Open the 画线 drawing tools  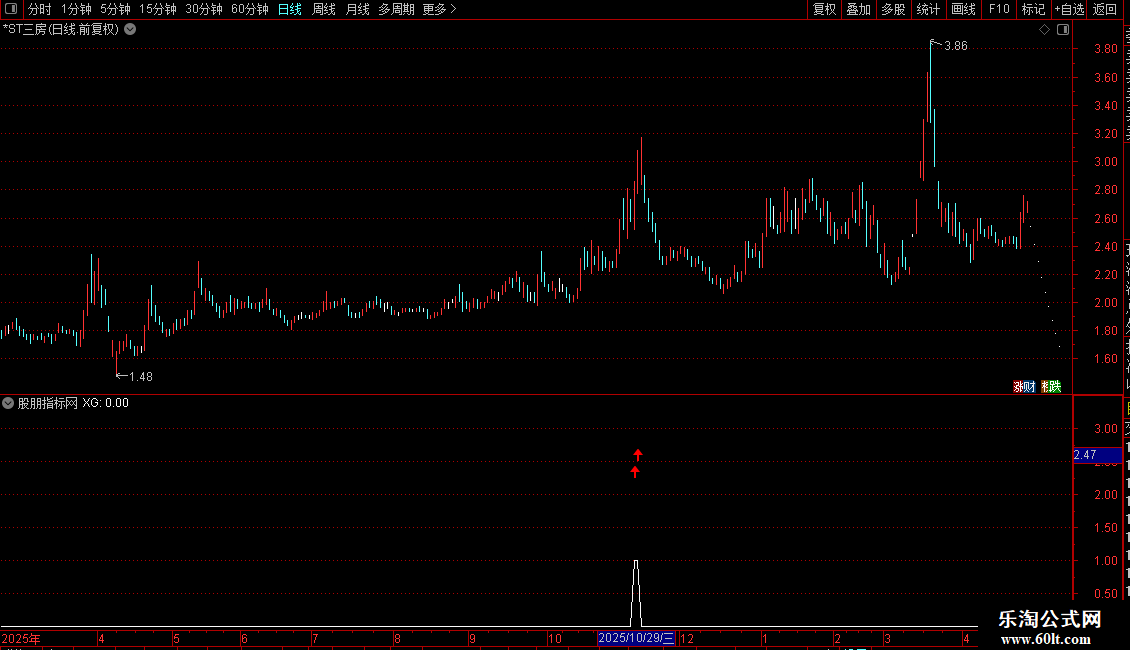[963, 9]
